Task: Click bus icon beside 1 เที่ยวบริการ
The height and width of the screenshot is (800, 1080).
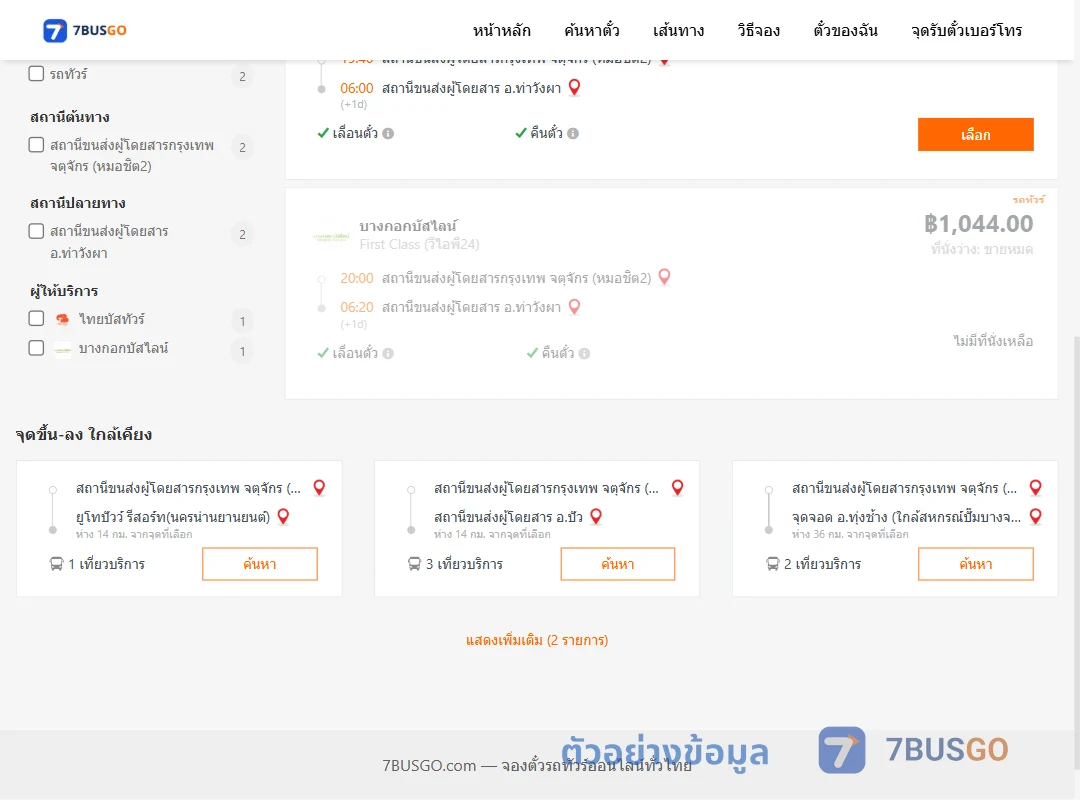Action: coord(56,564)
